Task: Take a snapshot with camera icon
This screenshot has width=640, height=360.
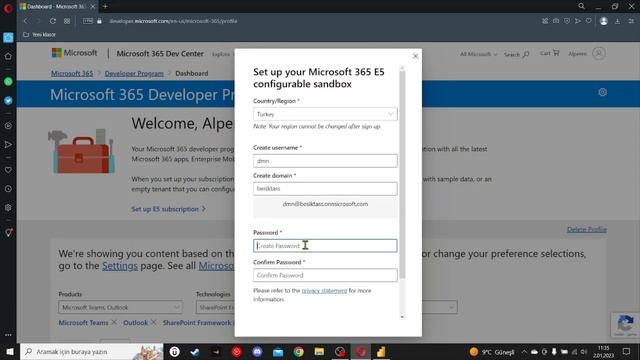Action: coord(556,21)
